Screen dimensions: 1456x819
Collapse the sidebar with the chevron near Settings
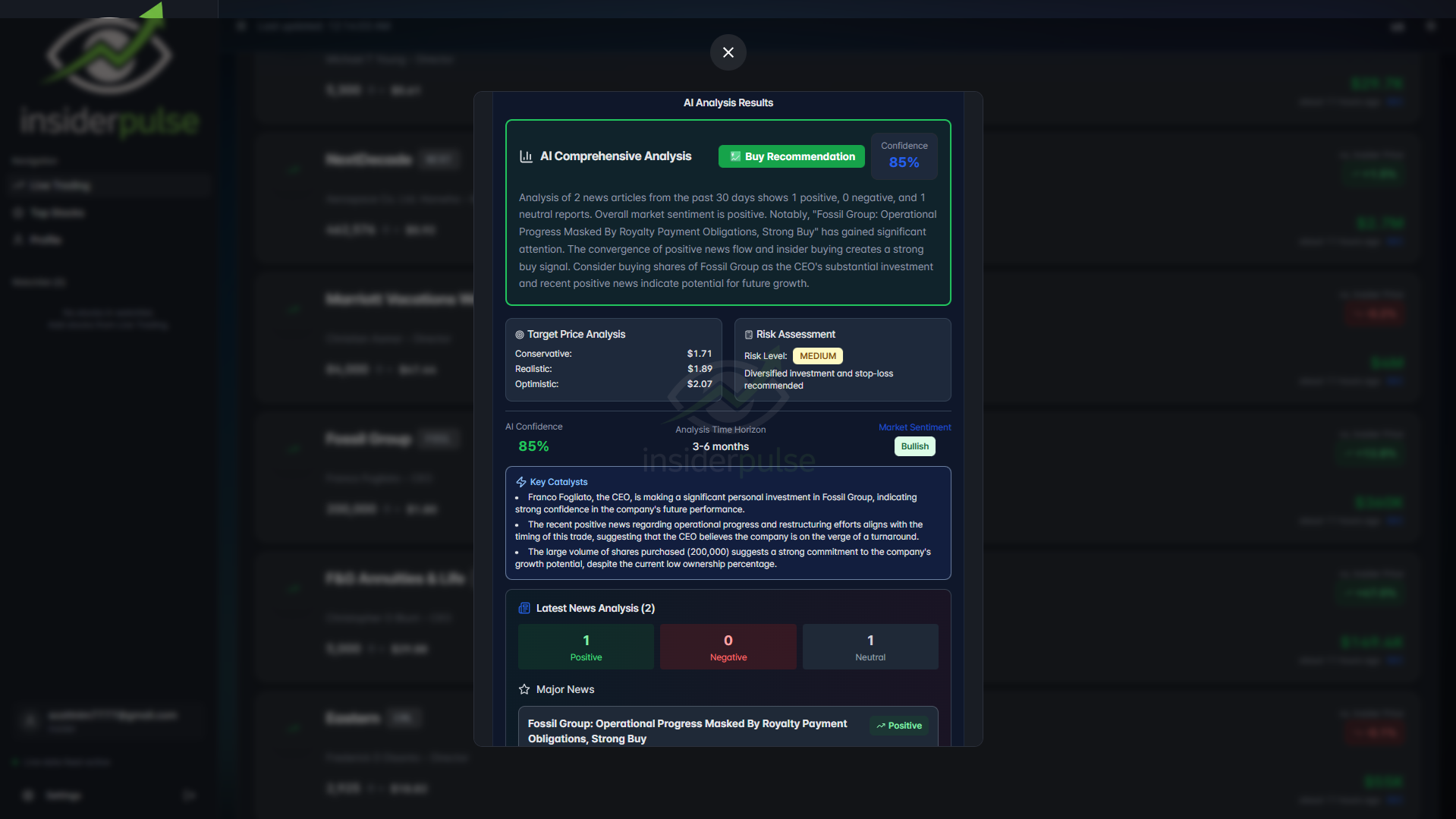tap(188, 795)
